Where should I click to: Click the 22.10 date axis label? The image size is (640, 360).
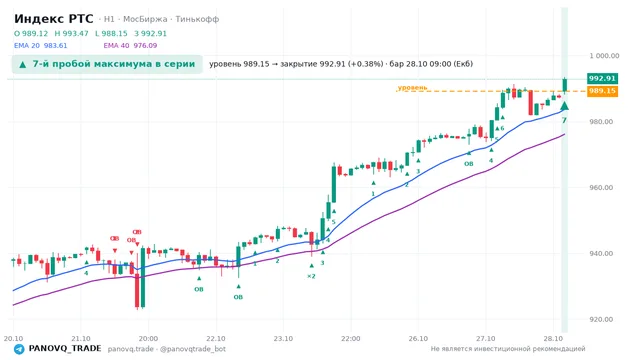pos(216,339)
